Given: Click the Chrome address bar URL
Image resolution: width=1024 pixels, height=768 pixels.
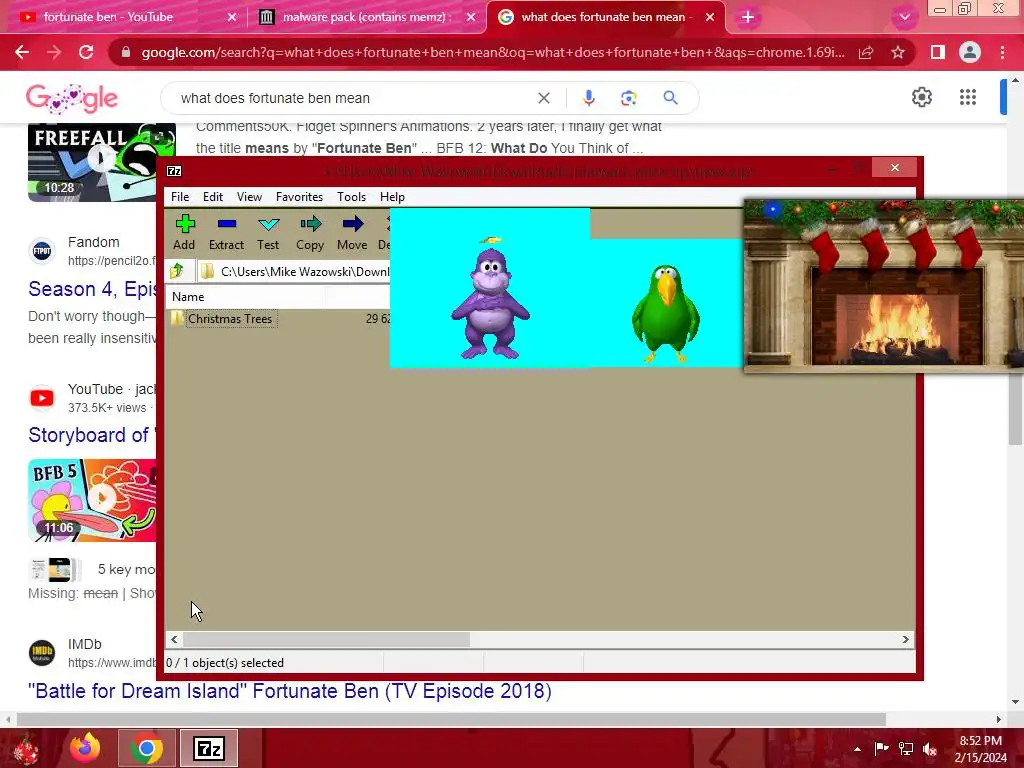Looking at the screenshot, I should pyautogui.click(x=492, y=52).
